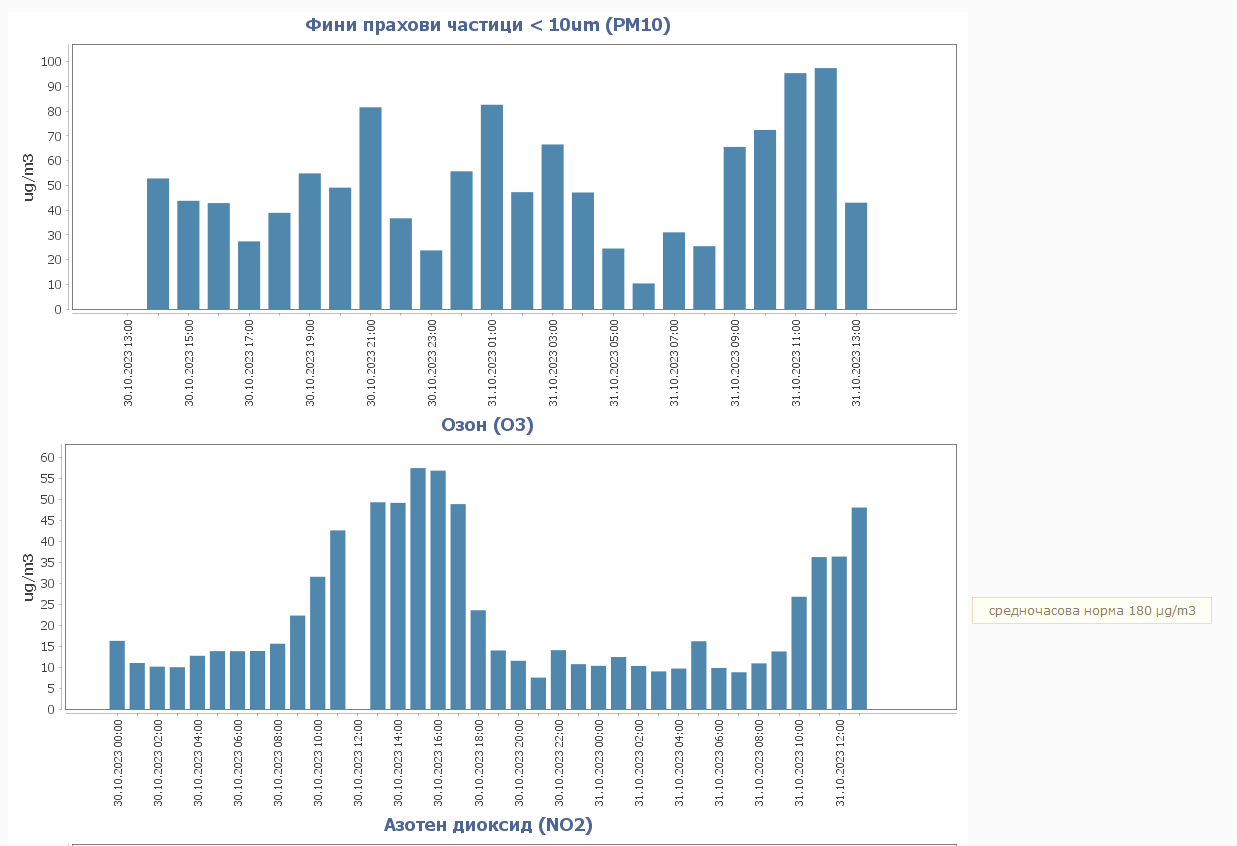Select the PM10 bar above 31.10.2023 03:00
The height and width of the screenshot is (846, 1237).
pos(553,227)
